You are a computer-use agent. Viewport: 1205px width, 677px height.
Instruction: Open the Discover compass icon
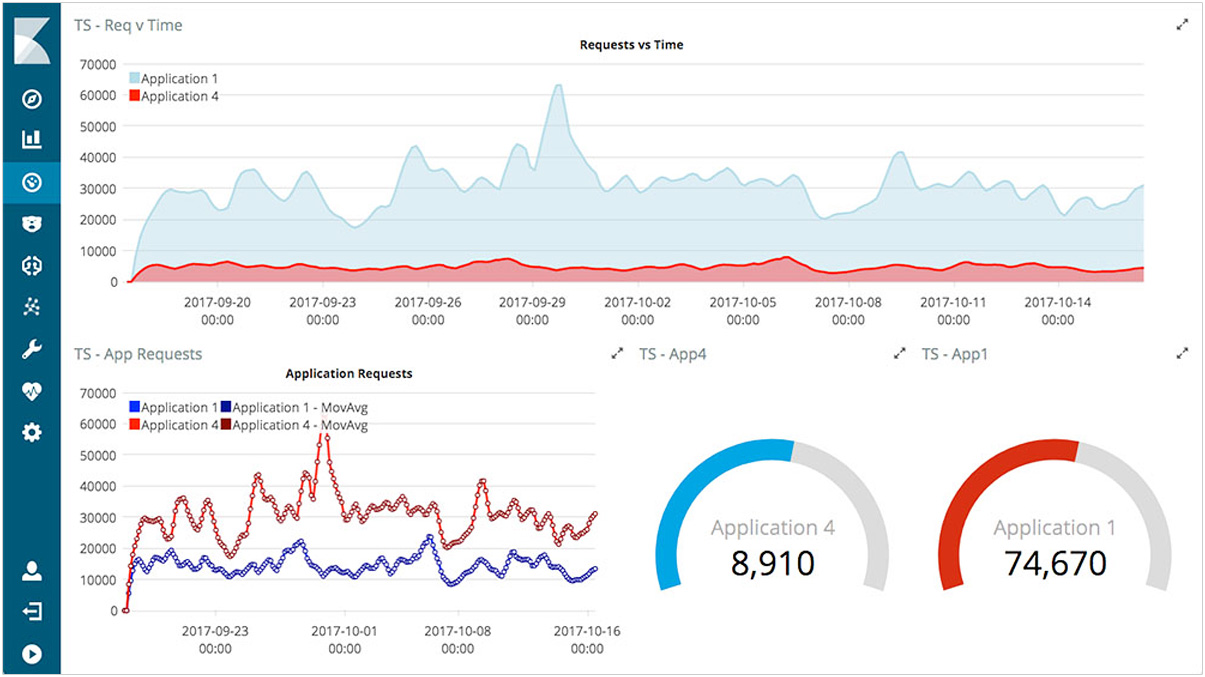[31, 99]
